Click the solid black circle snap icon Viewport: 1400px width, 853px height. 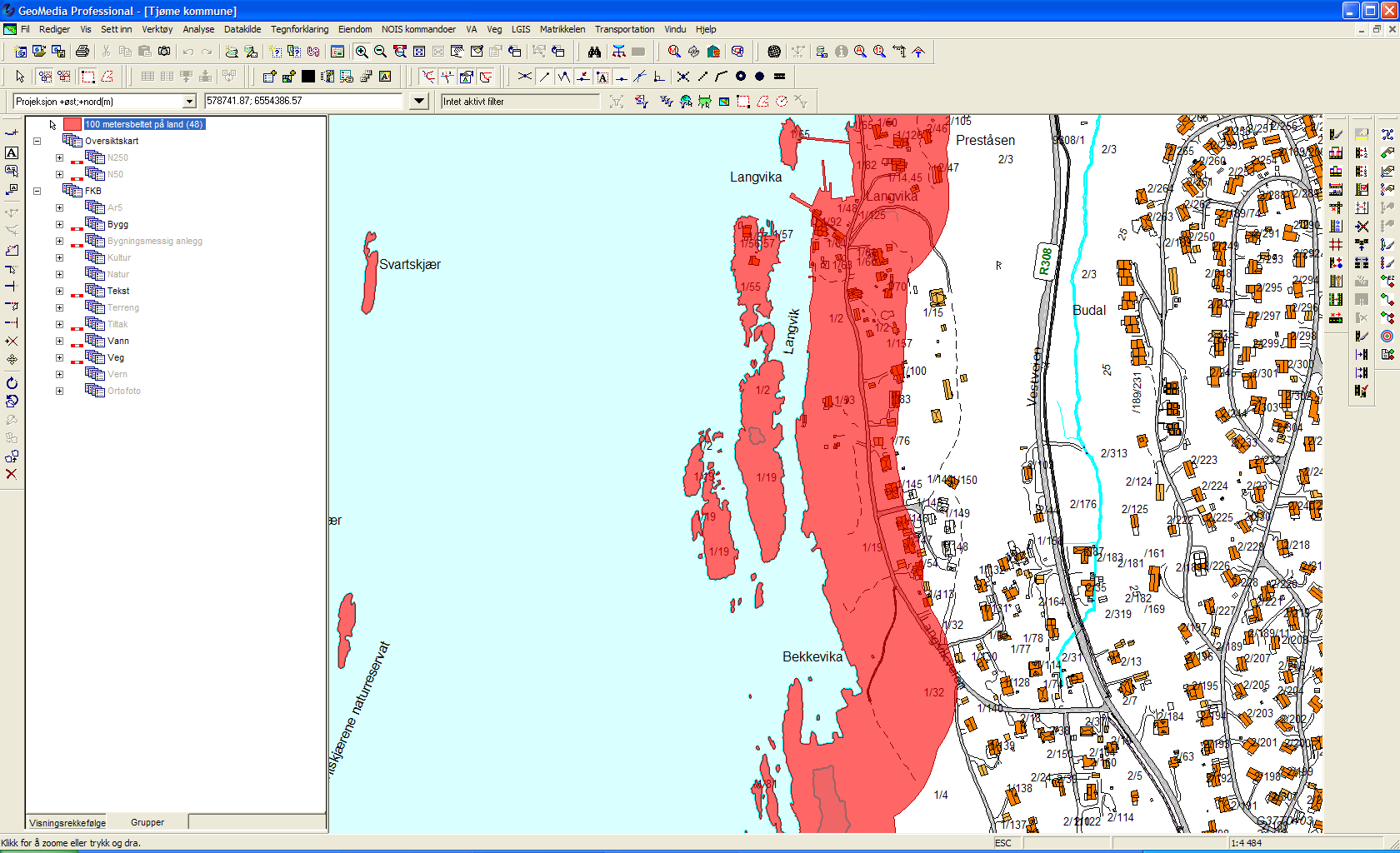759,77
